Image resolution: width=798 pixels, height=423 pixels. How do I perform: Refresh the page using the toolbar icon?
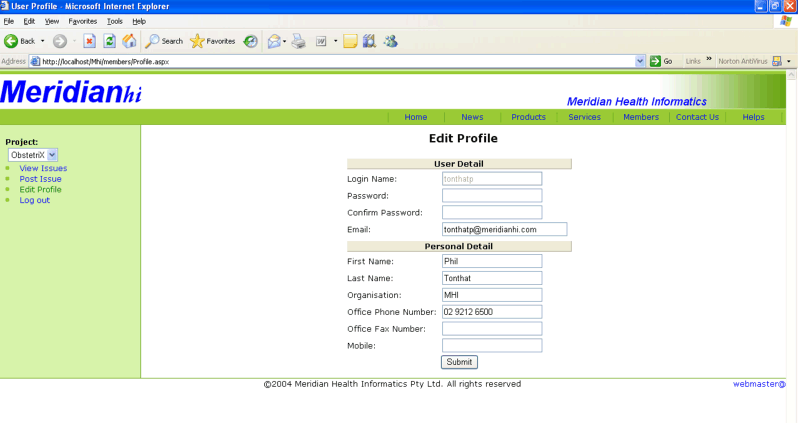pos(109,41)
